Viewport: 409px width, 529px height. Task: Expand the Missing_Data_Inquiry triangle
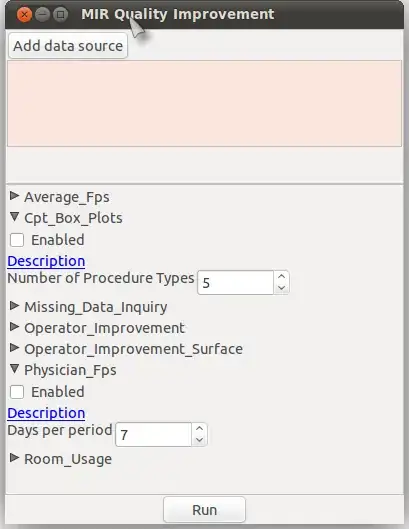click(14, 306)
